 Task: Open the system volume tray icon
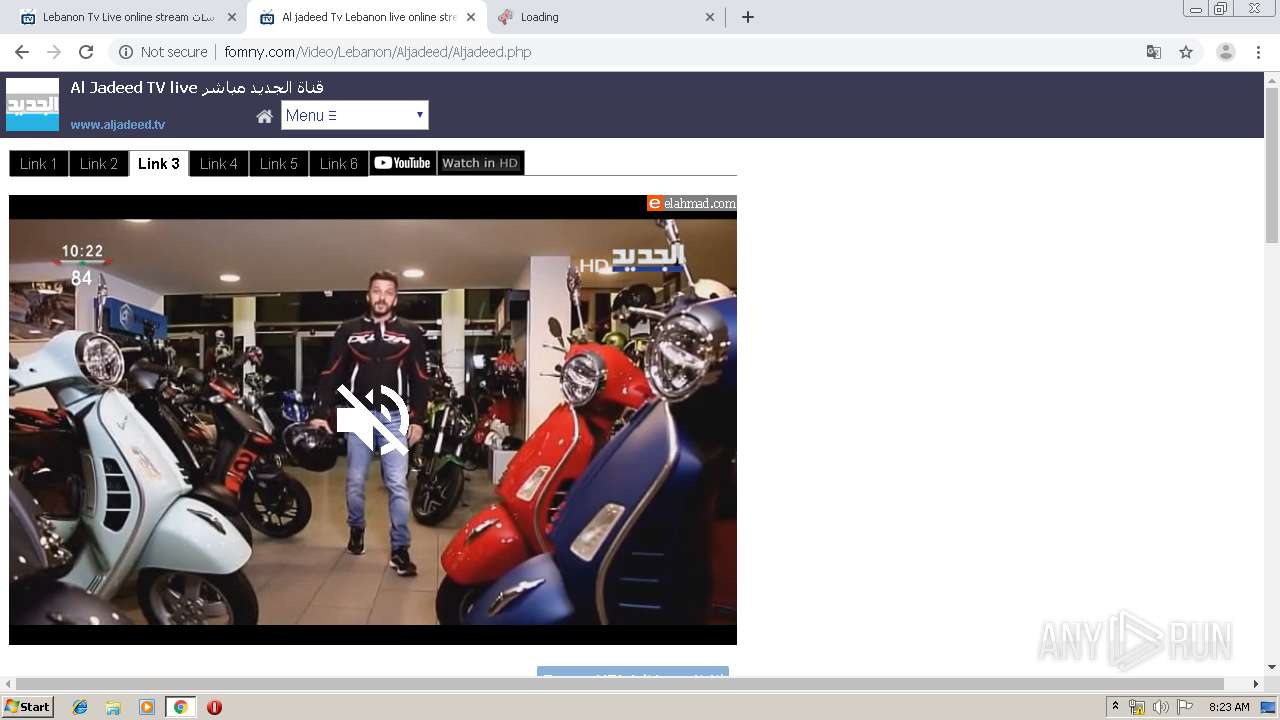click(1161, 707)
